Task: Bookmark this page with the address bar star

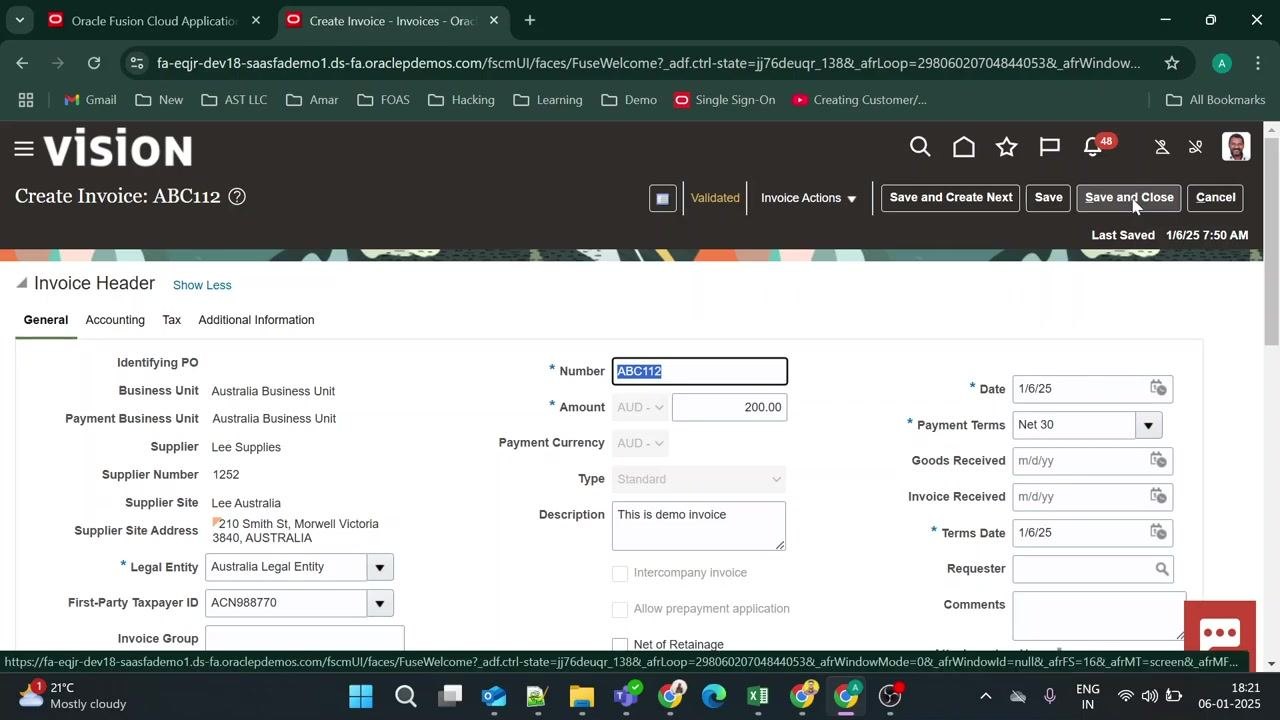Action: pyautogui.click(x=1171, y=63)
